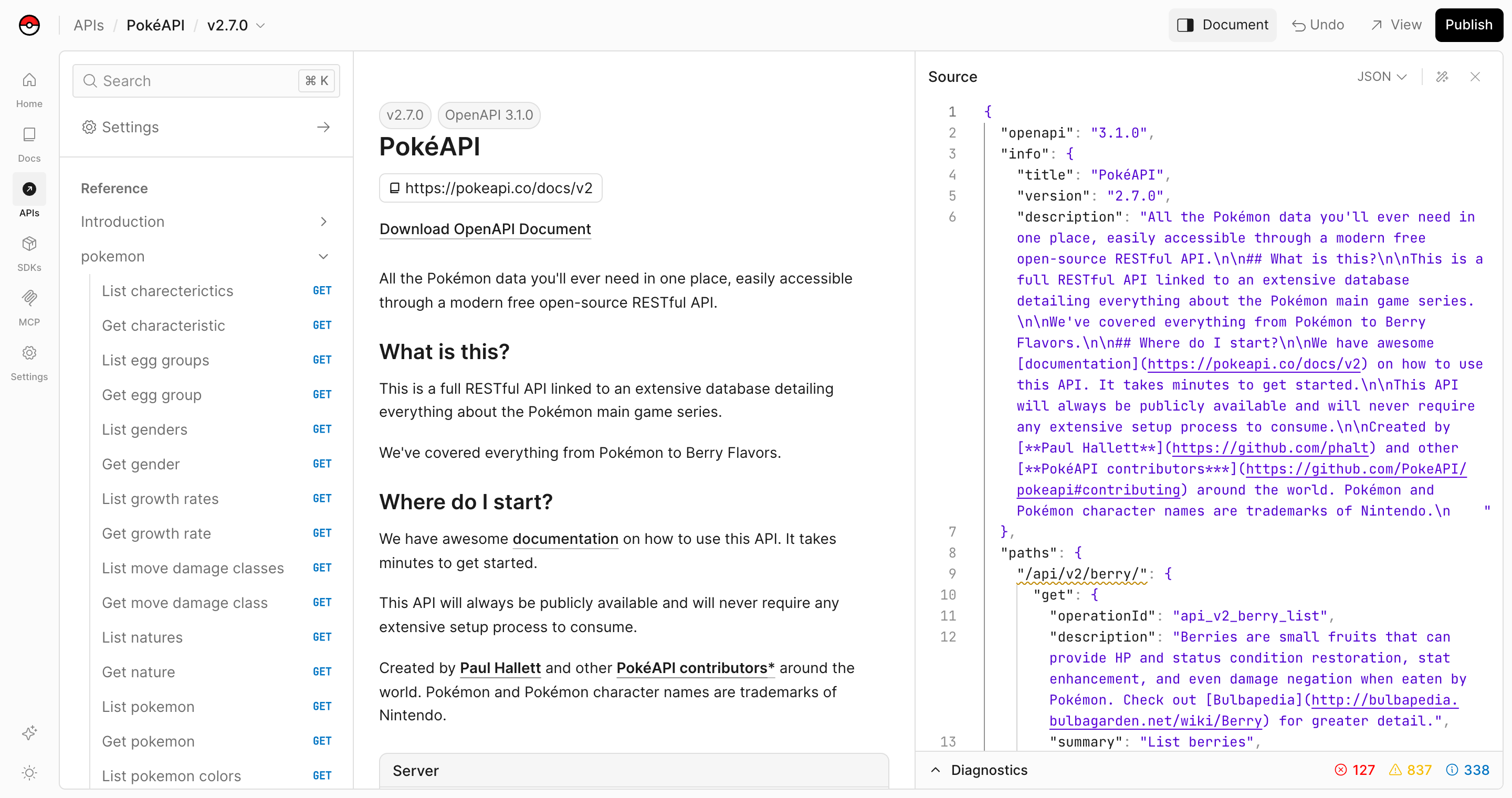Click the bulbapedia URL in source
This screenshot has height=798, width=1512.
point(1253,710)
